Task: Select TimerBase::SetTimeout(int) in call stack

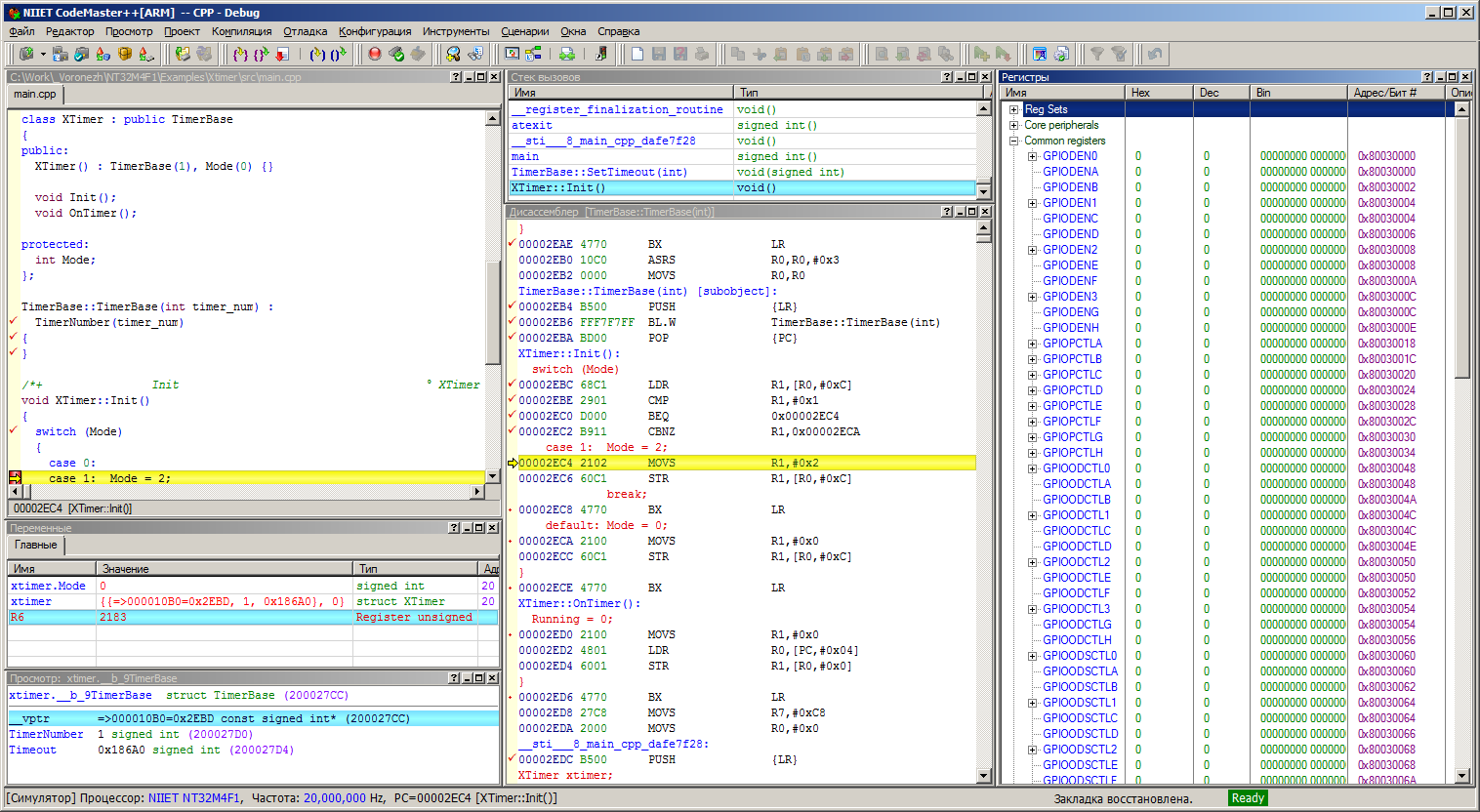Action: click(x=599, y=172)
